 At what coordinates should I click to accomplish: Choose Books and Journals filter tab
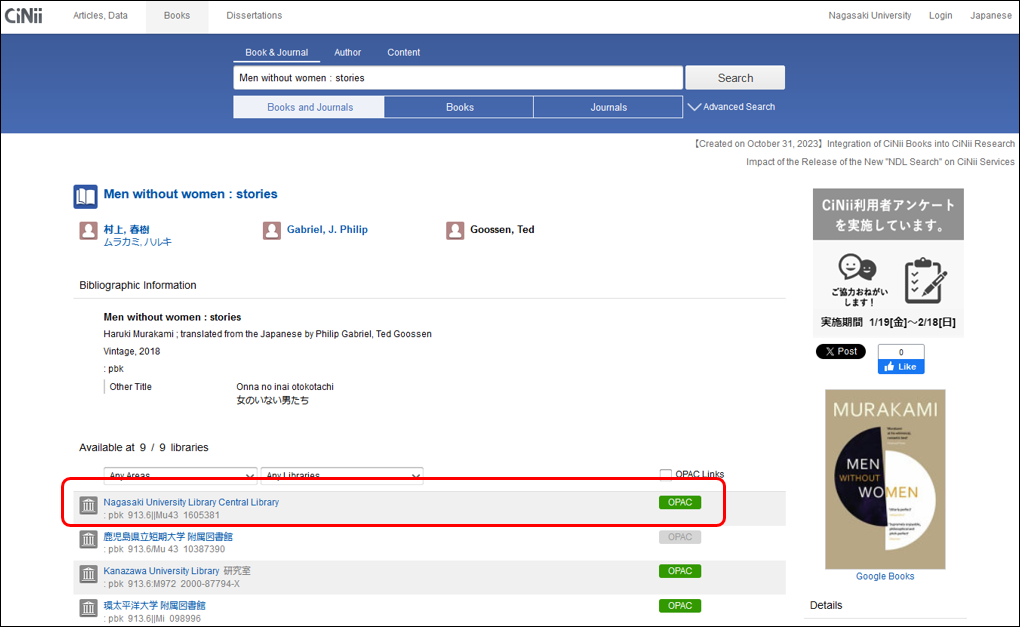309,107
